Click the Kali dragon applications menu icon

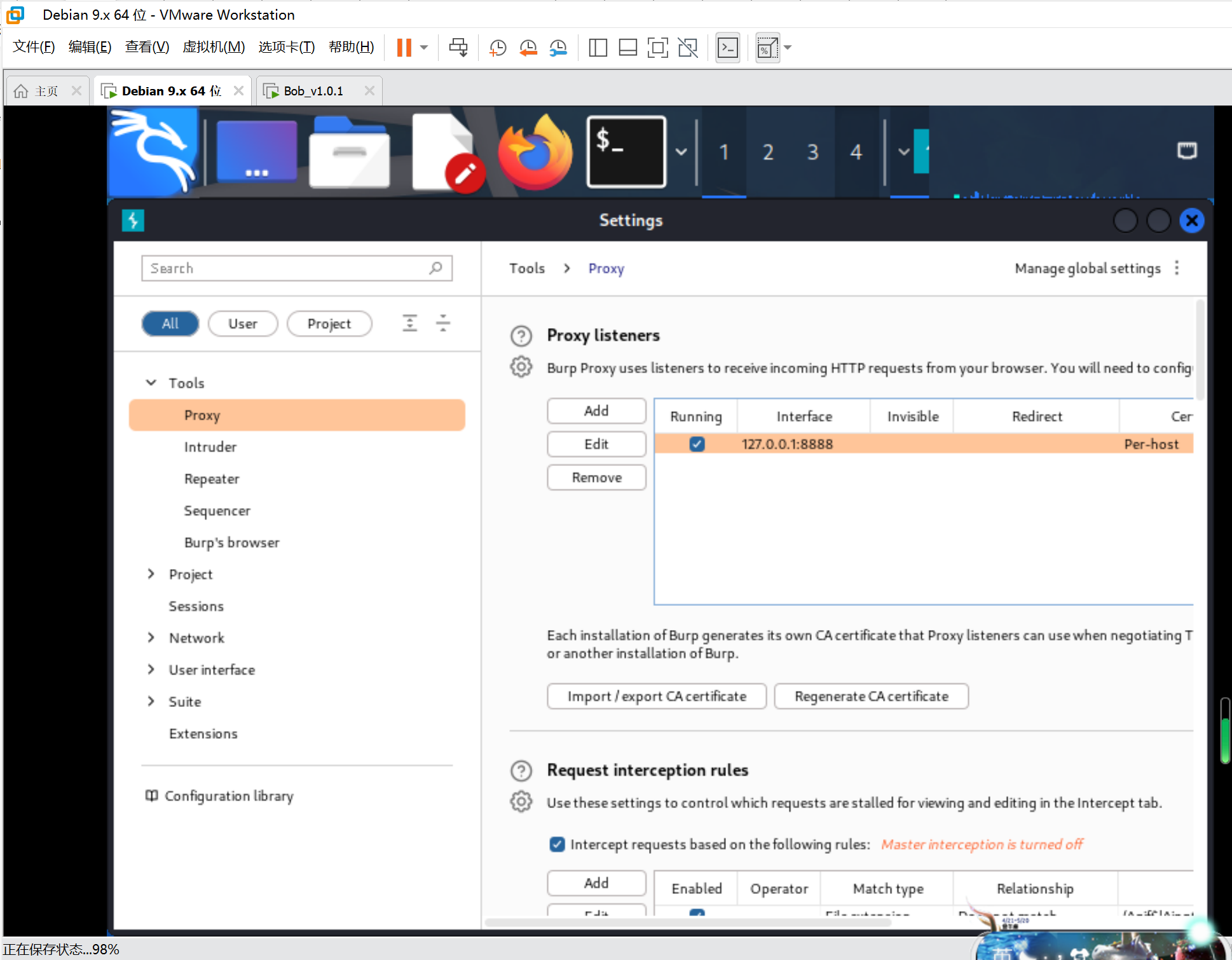coord(153,152)
